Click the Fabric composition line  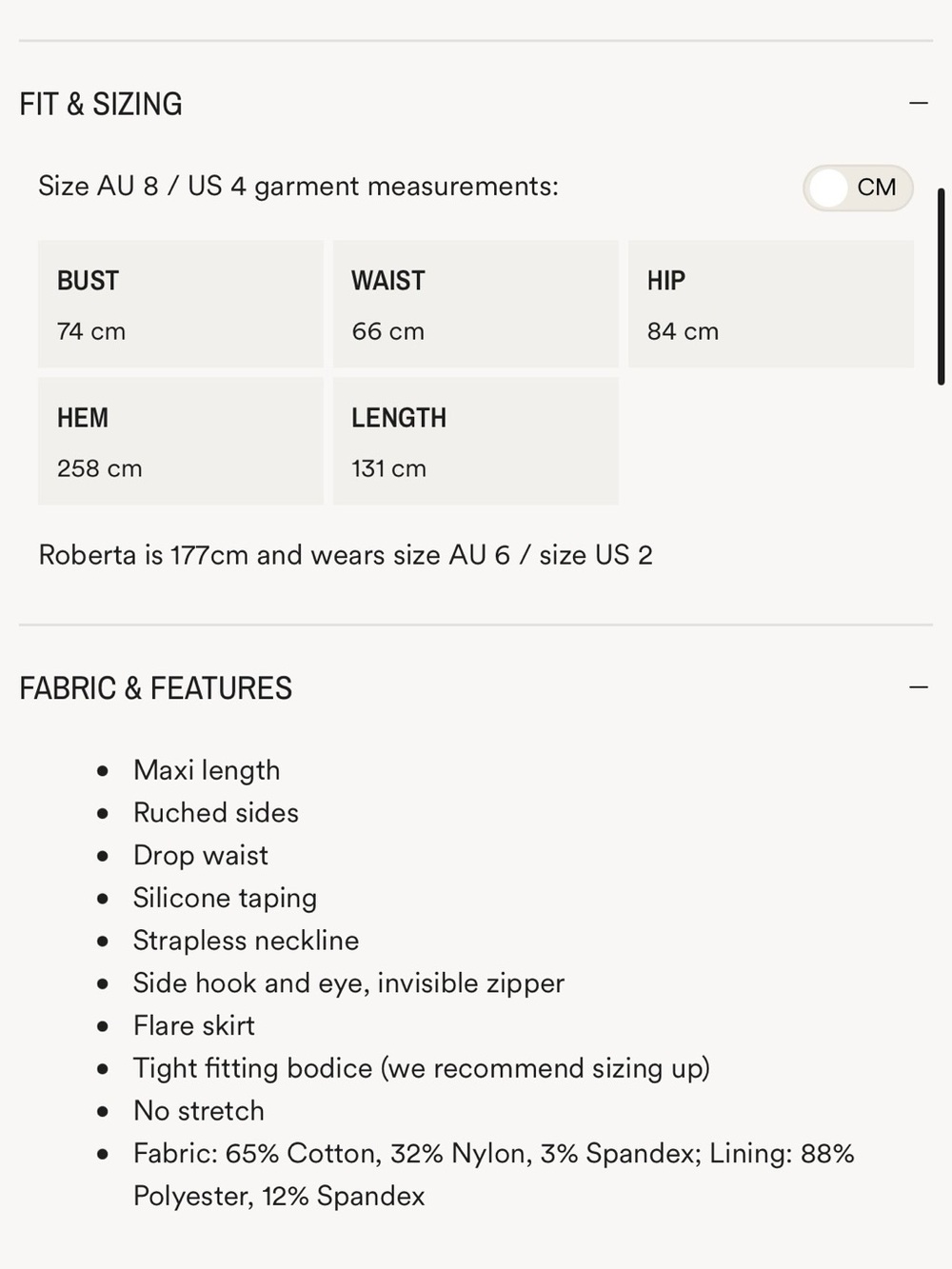pos(494,1175)
